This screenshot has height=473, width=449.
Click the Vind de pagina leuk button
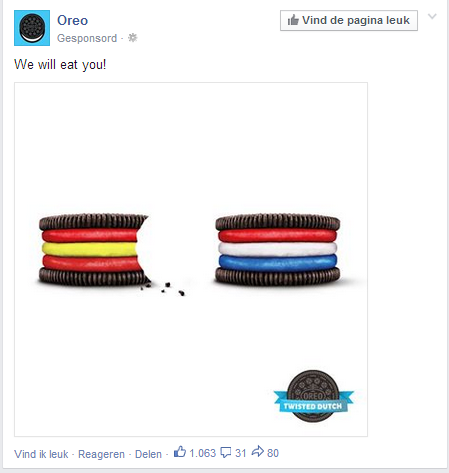pos(349,20)
